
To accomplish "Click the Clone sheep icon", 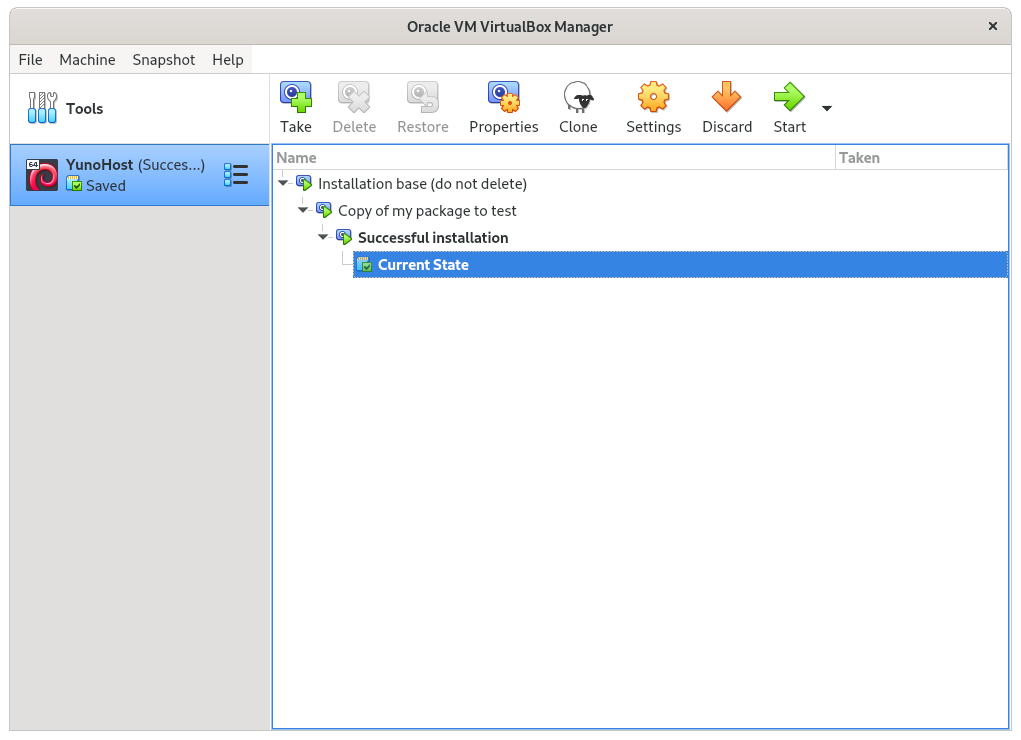I will pyautogui.click(x=578, y=98).
